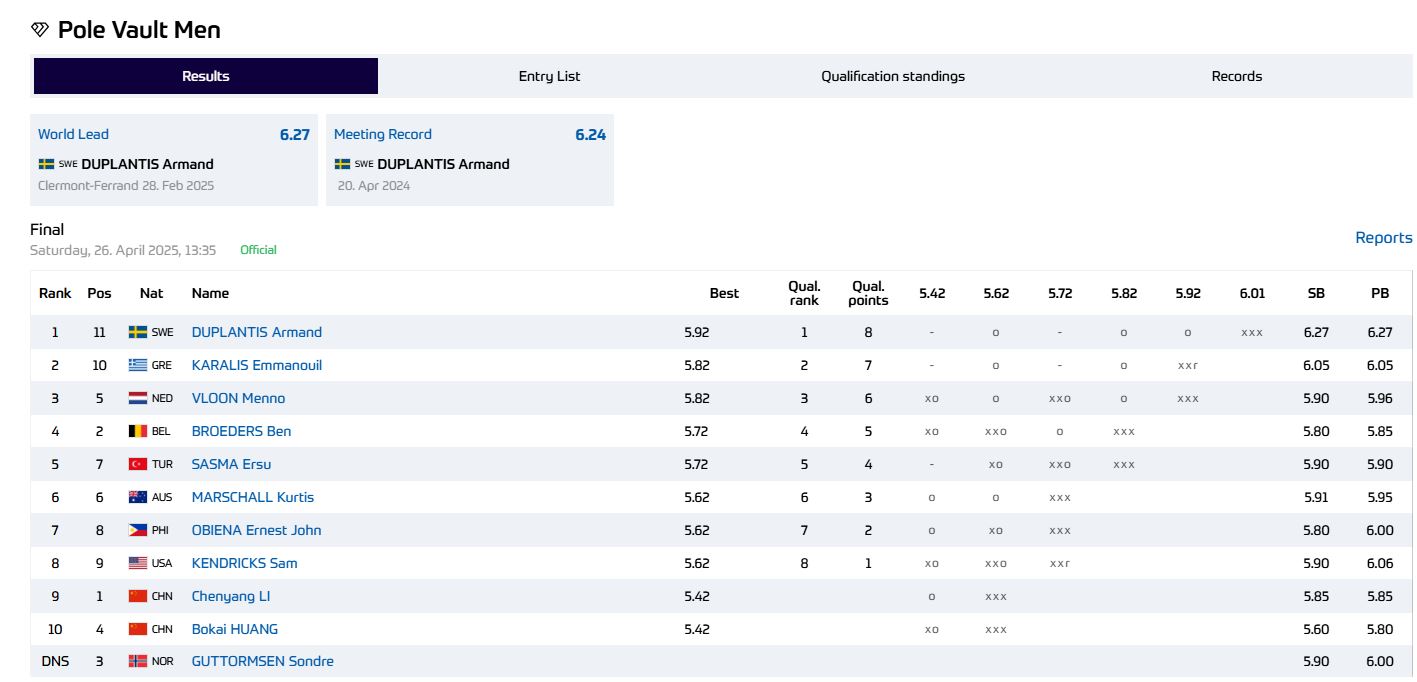
Task: Click the Philippines flag in Obiena's row
Action: click(138, 531)
